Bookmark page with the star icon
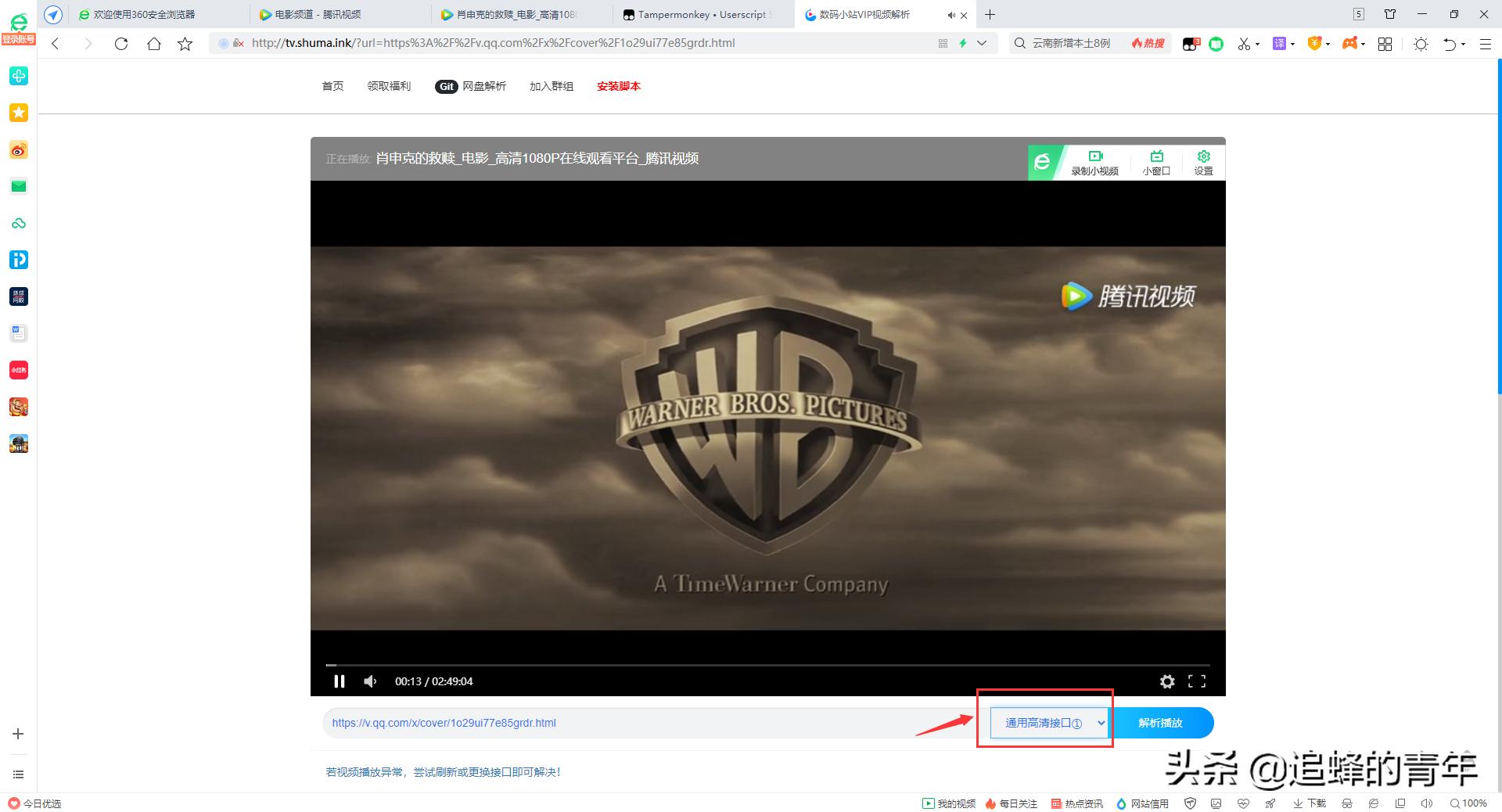 185,44
